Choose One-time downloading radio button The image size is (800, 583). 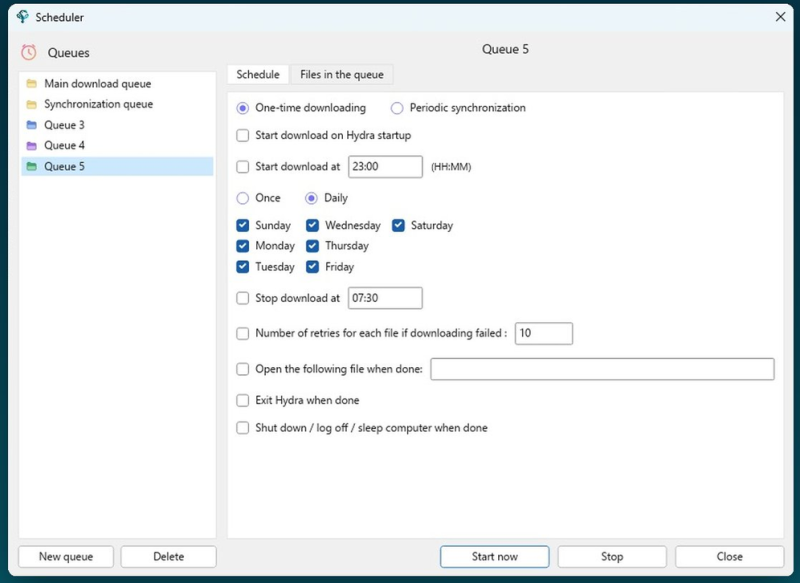point(243,108)
